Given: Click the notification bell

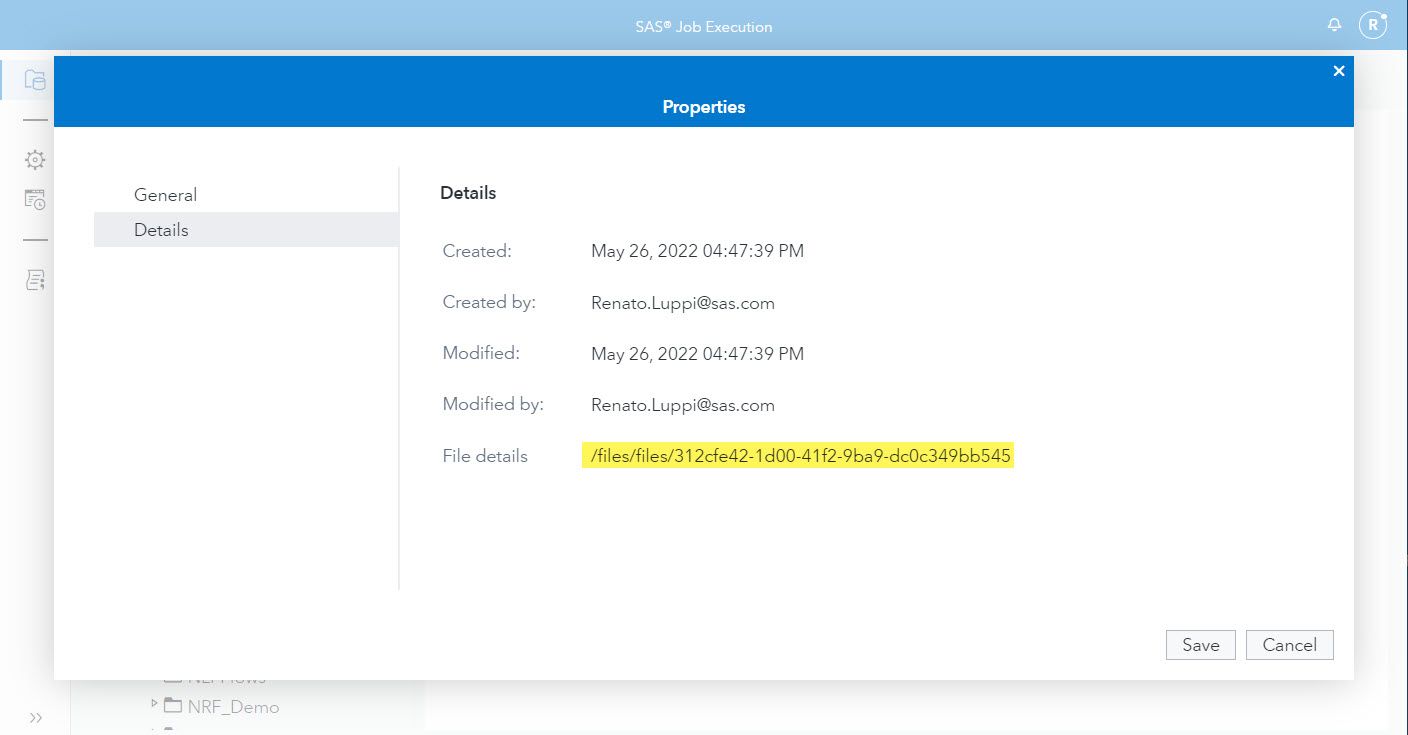Looking at the screenshot, I should click(1334, 24).
